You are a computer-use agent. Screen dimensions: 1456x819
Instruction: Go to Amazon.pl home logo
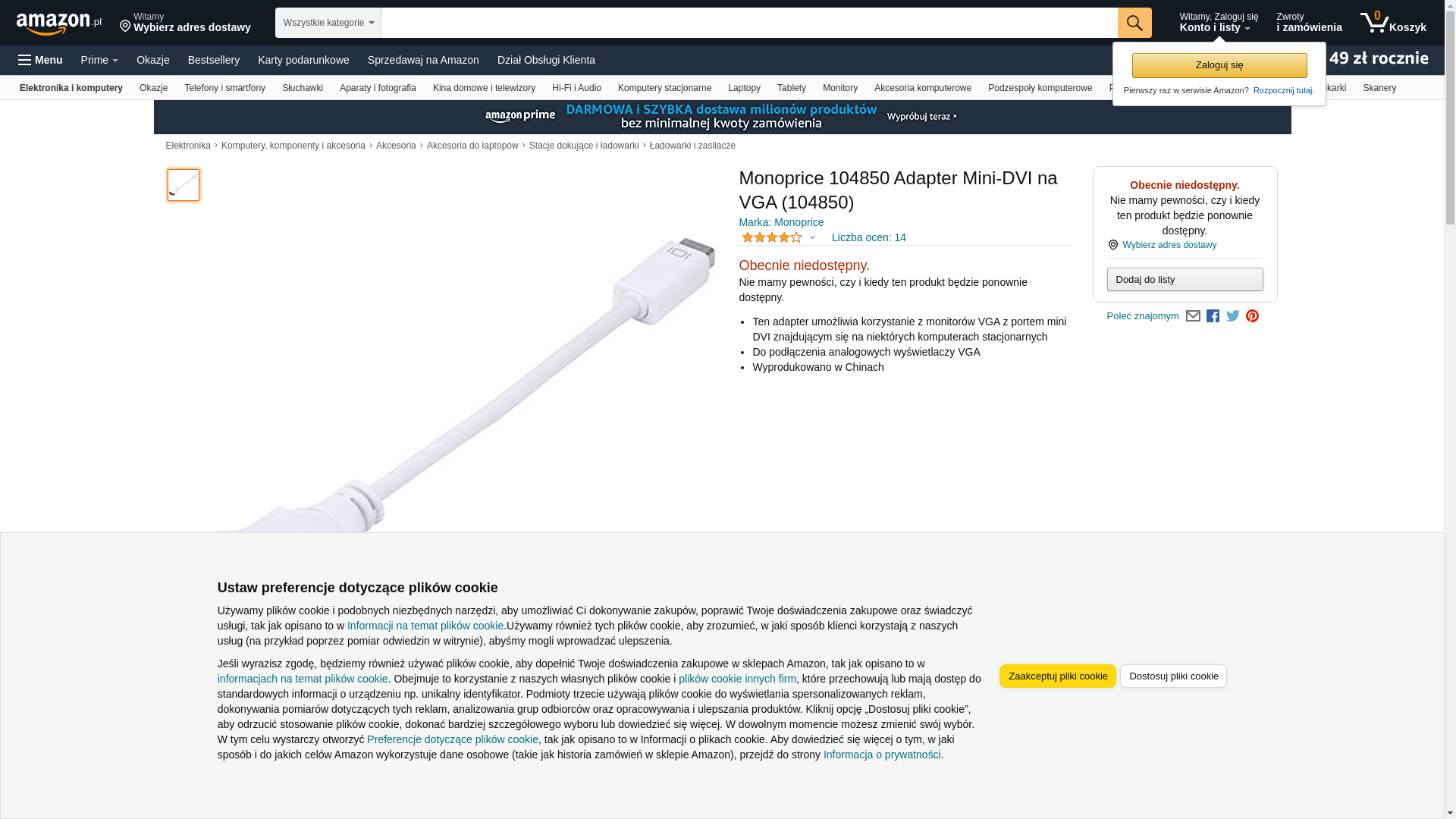tap(59, 23)
